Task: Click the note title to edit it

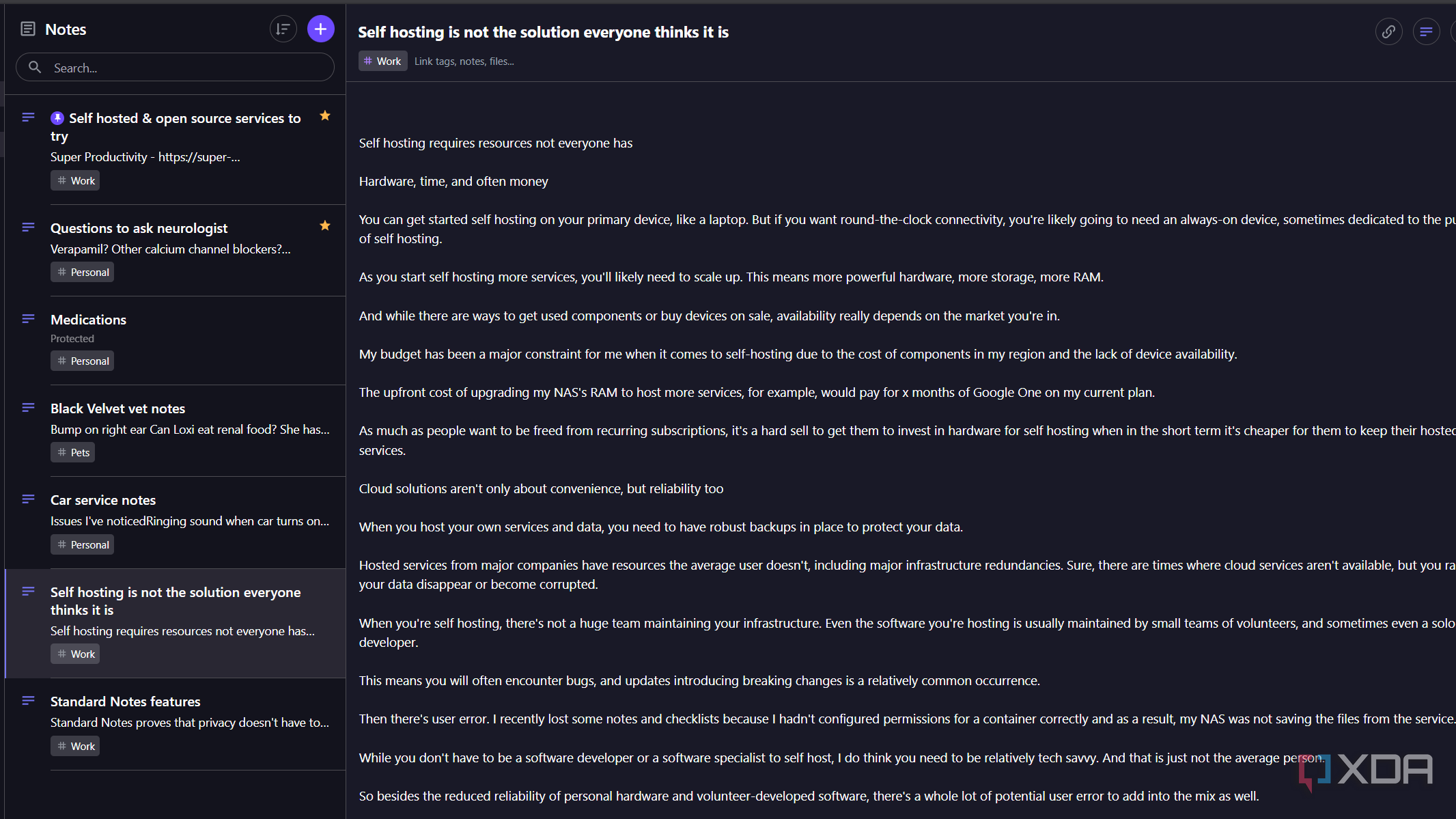Action: click(543, 32)
